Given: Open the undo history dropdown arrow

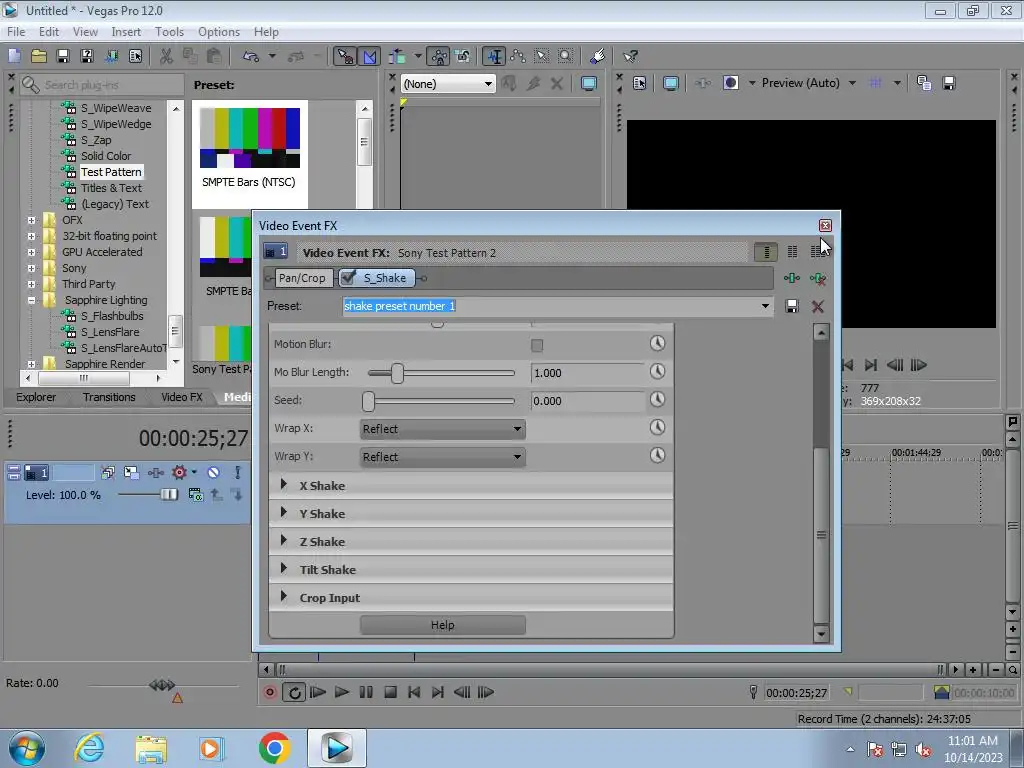Looking at the screenshot, I should 272,56.
